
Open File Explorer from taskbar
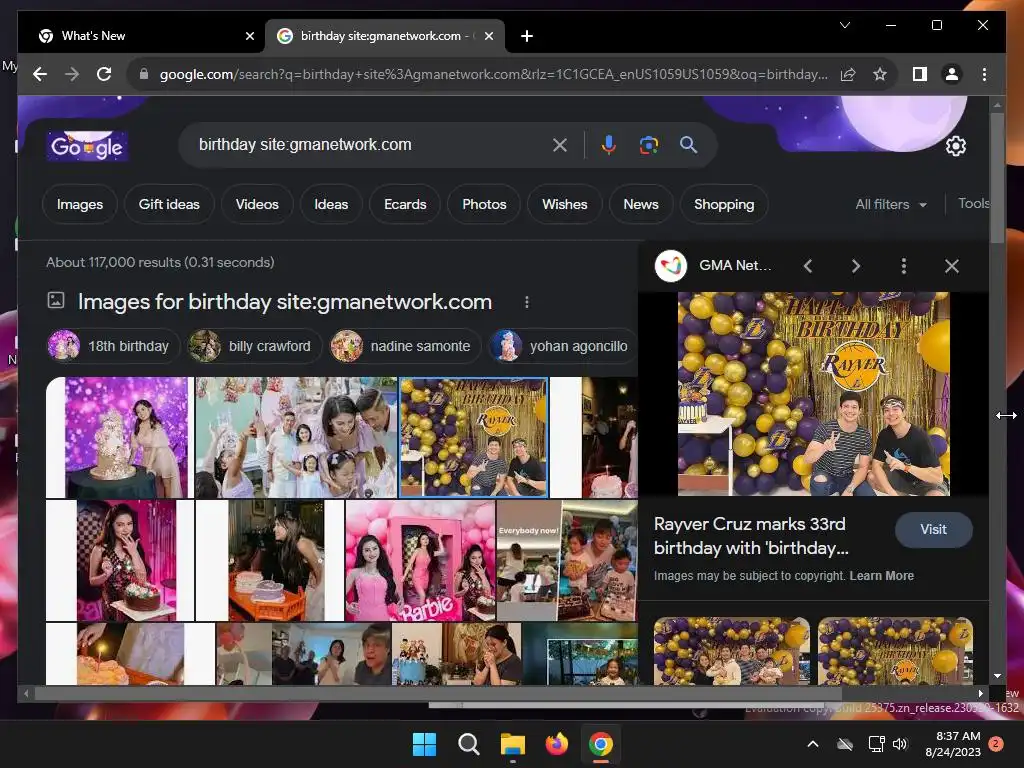[x=513, y=744]
